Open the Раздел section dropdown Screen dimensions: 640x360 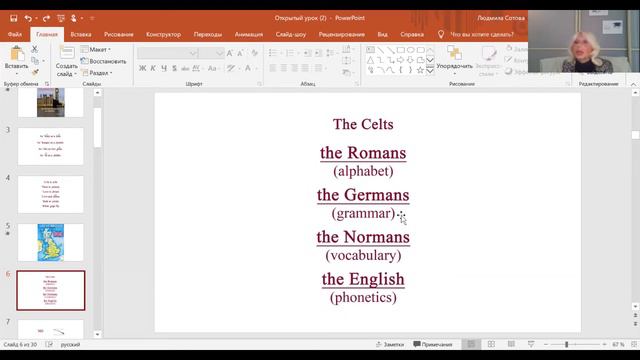97,73
